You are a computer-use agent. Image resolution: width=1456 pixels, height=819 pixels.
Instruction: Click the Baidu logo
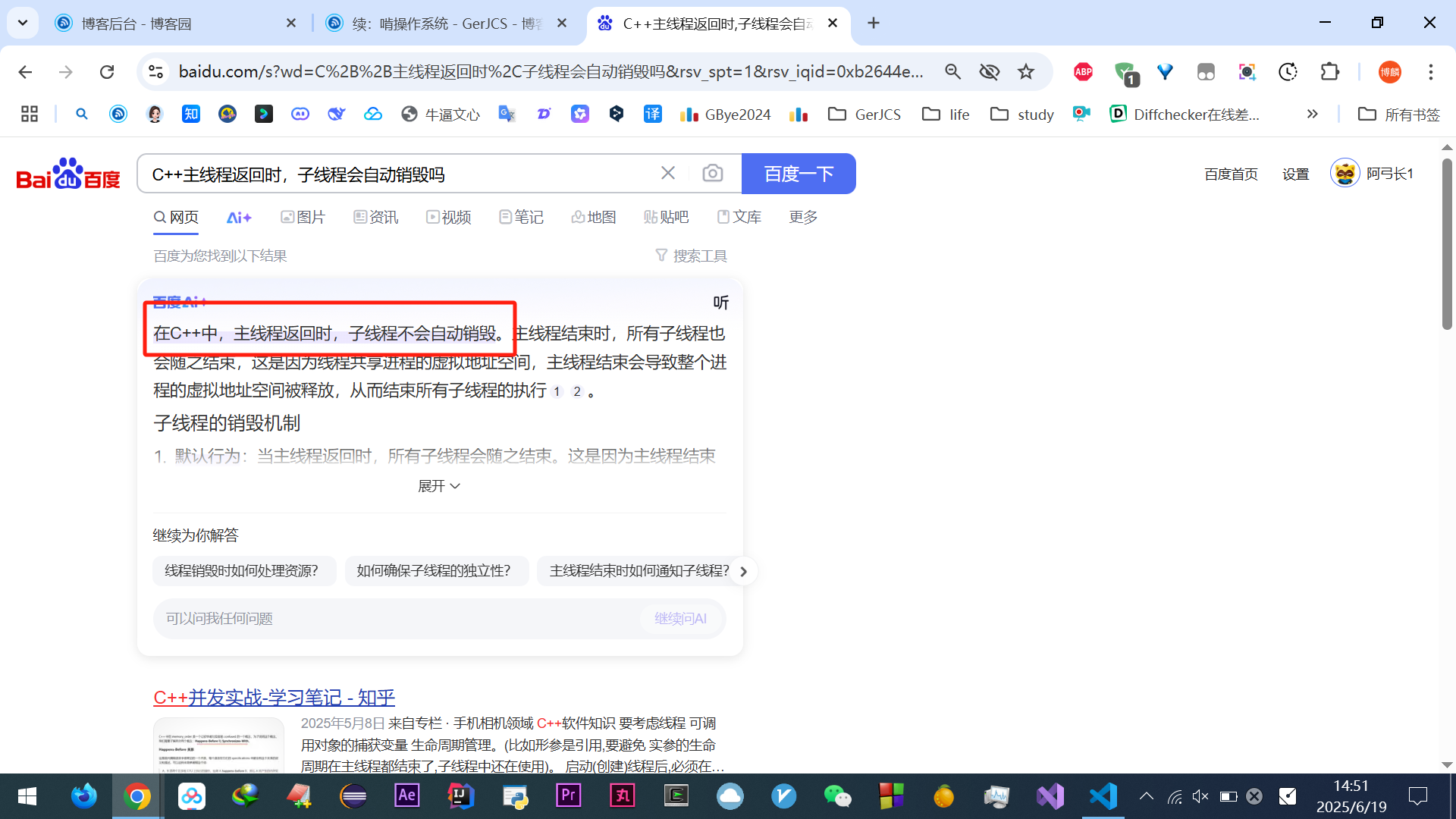[68, 174]
